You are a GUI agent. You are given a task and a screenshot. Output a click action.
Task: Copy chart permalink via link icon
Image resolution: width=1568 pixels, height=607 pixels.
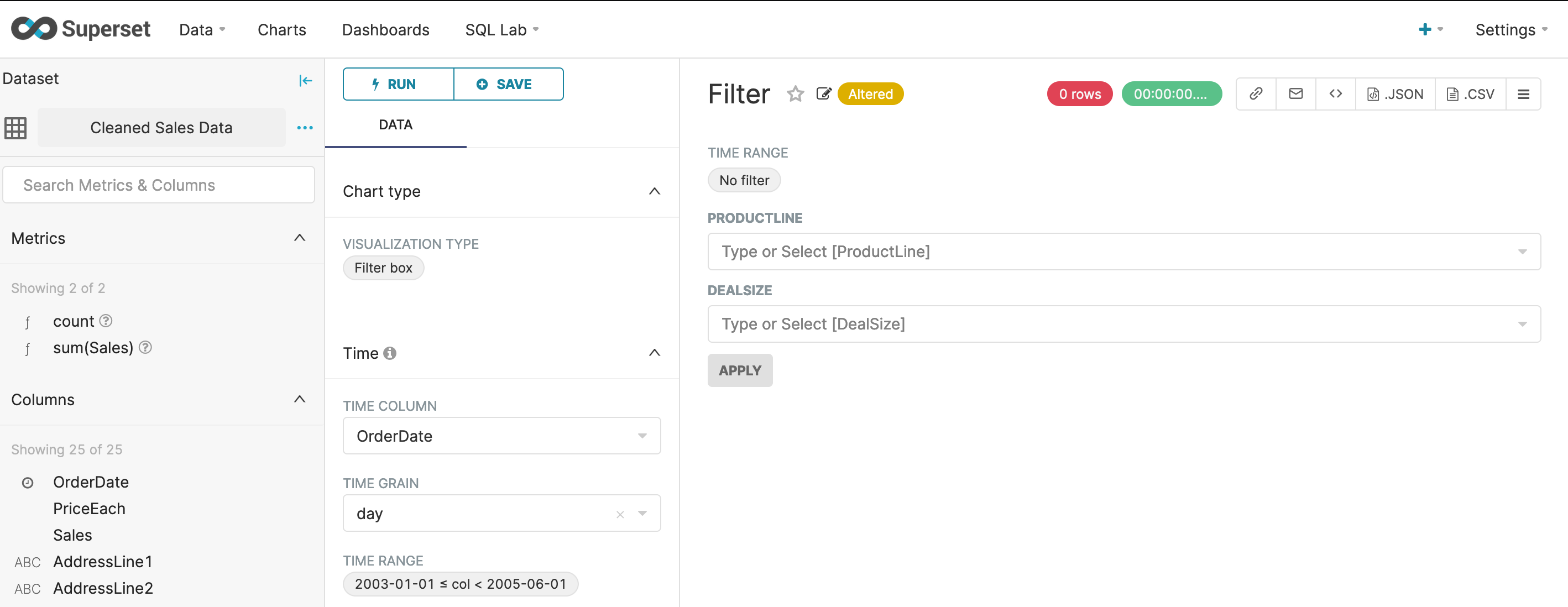point(1255,94)
